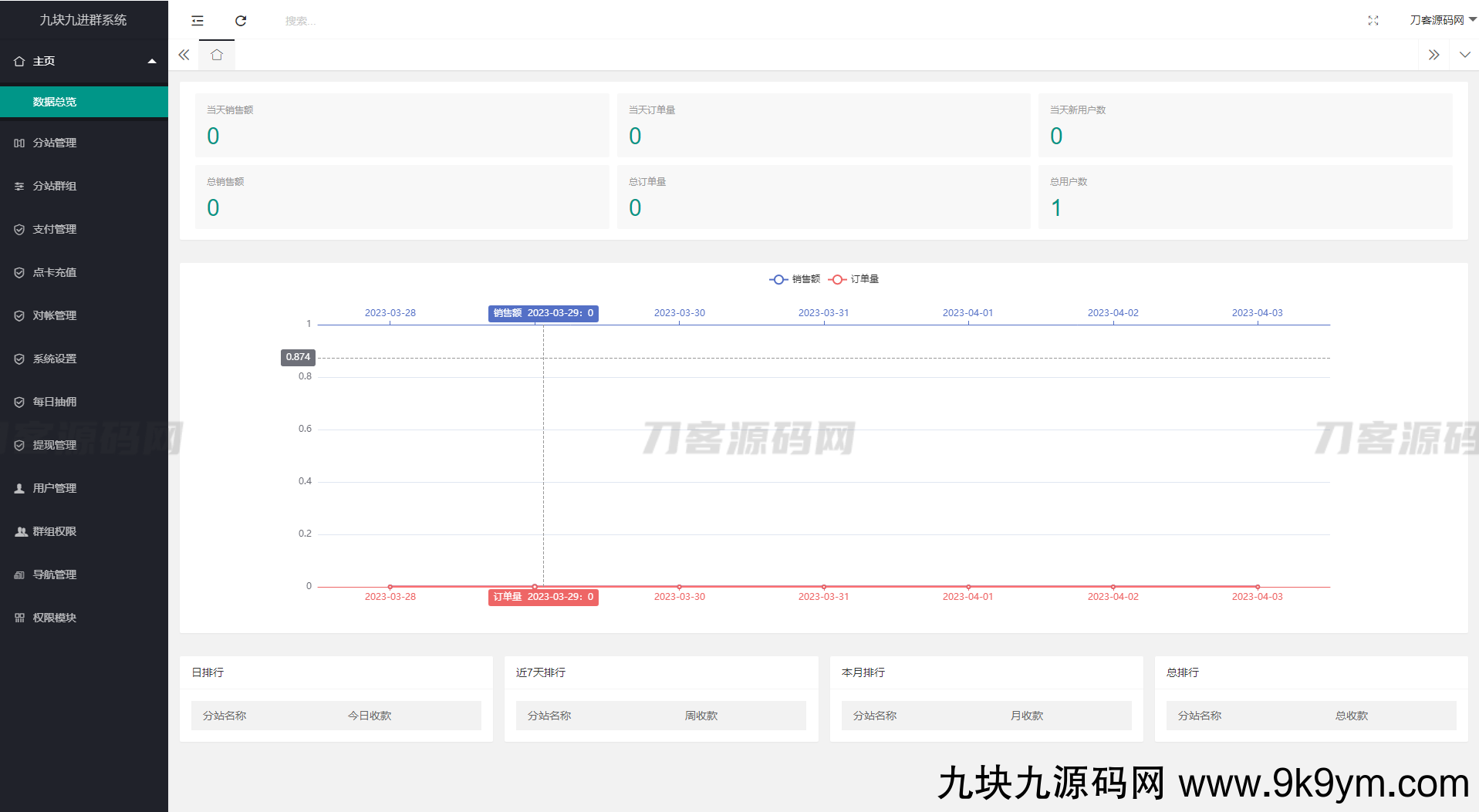Toggle fullscreen mode icon
Screen dimensions: 1479x812
point(1373,21)
